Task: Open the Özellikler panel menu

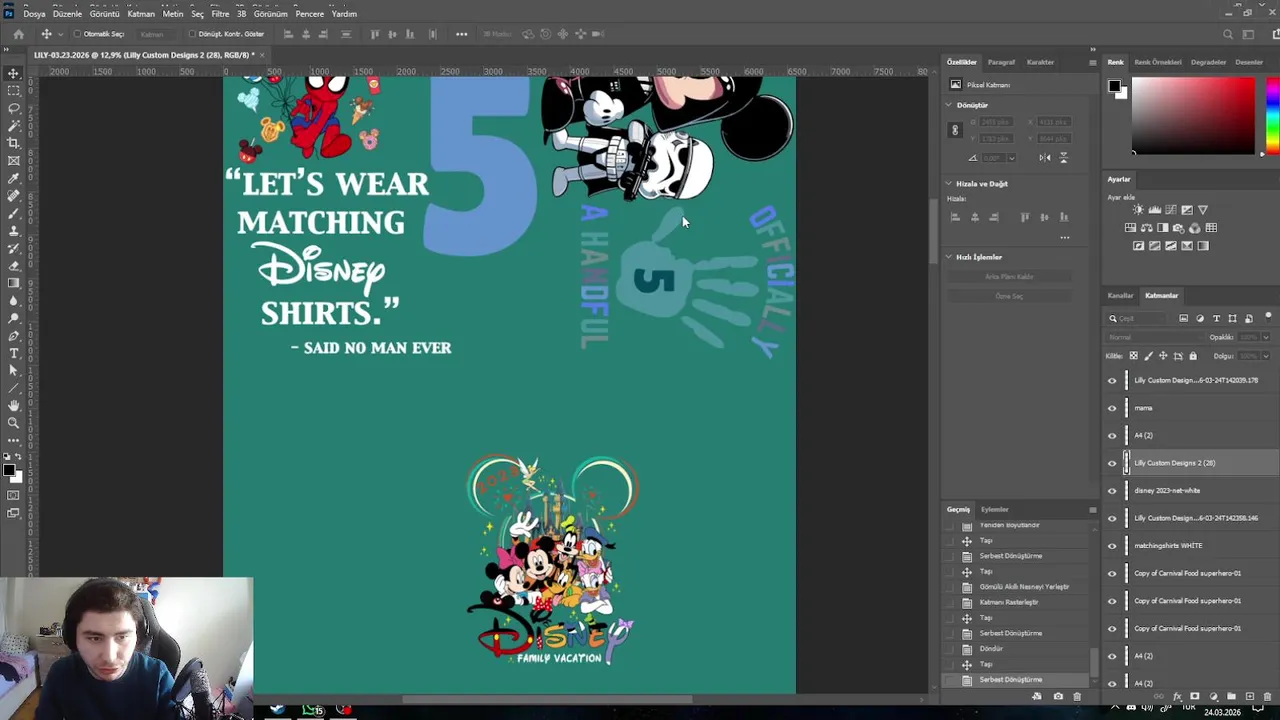Action: pyautogui.click(x=1092, y=62)
